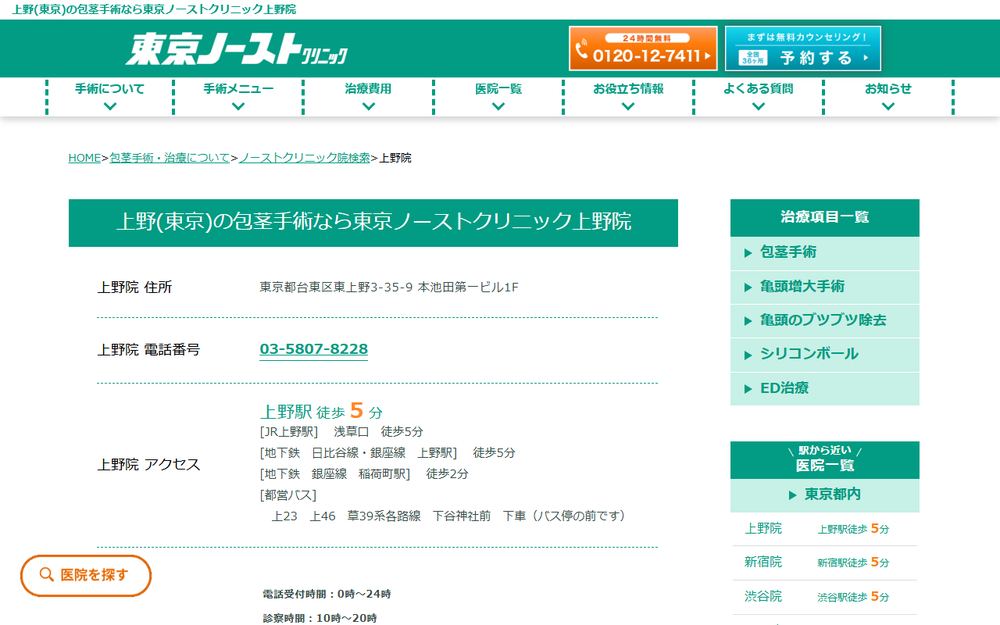The image size is (1000, 625).
Task: Expand the chevron below 手術について
Action: pyautogui.click(x=110, y=107)
